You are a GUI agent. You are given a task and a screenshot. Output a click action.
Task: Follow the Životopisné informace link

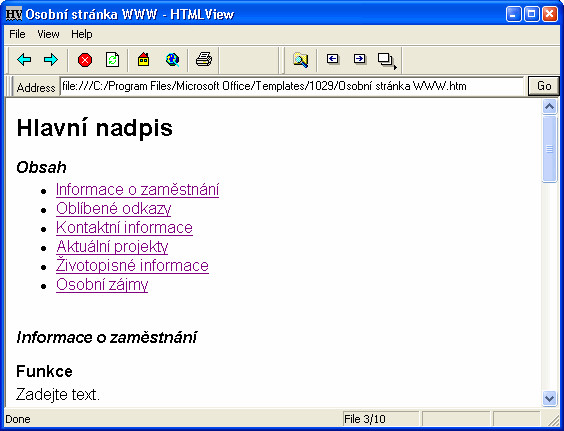tap(132, 266)
